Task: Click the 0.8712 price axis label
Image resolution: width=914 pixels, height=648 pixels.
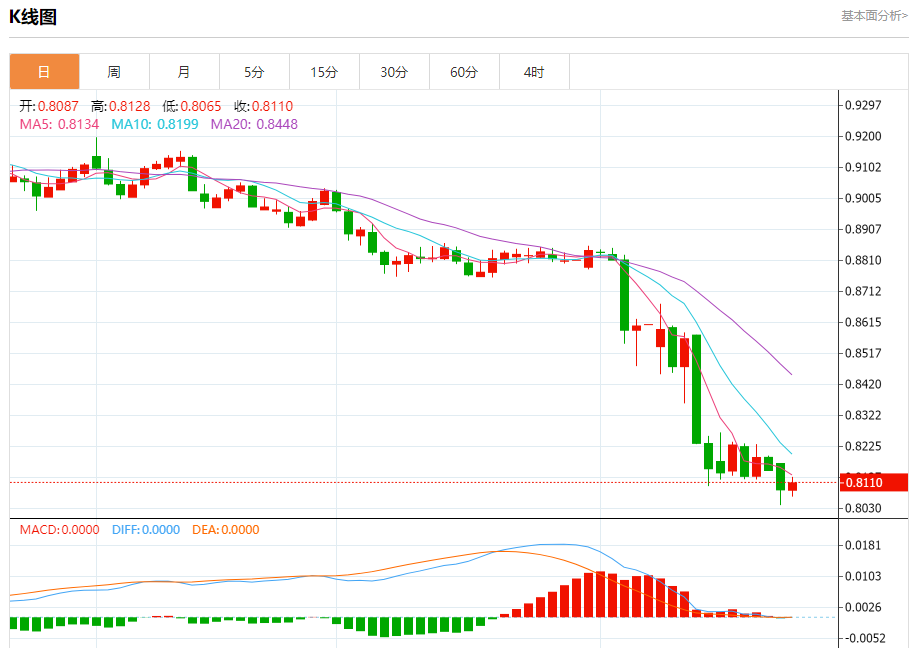Action: [x=863, y=291]
